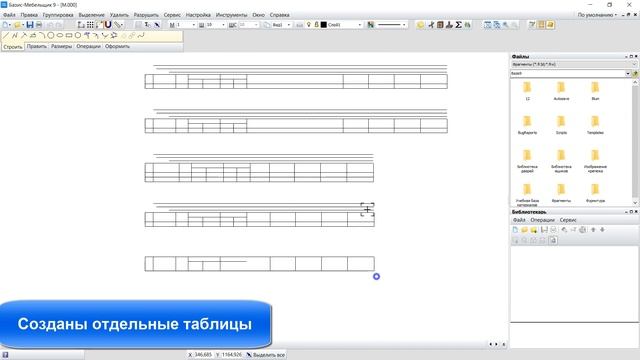Image resolution: width=640 pixels, height=360 pixels.
Task: Open the Слой layer dropdown
Action: pyautogui.click(x=360, y=25)
